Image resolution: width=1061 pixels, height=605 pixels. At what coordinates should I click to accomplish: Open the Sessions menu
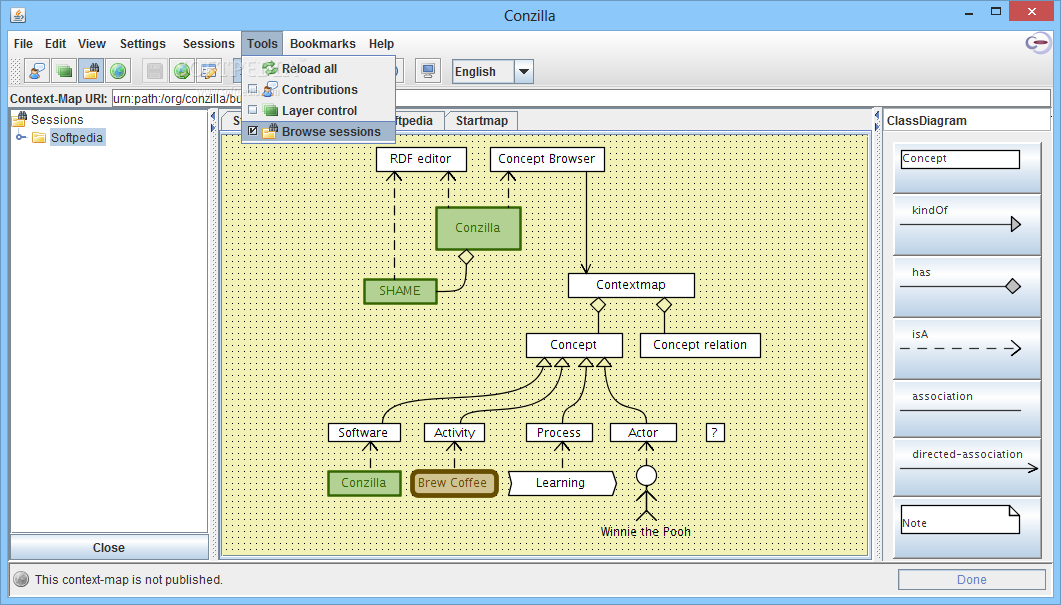click(x=208, y=43)
